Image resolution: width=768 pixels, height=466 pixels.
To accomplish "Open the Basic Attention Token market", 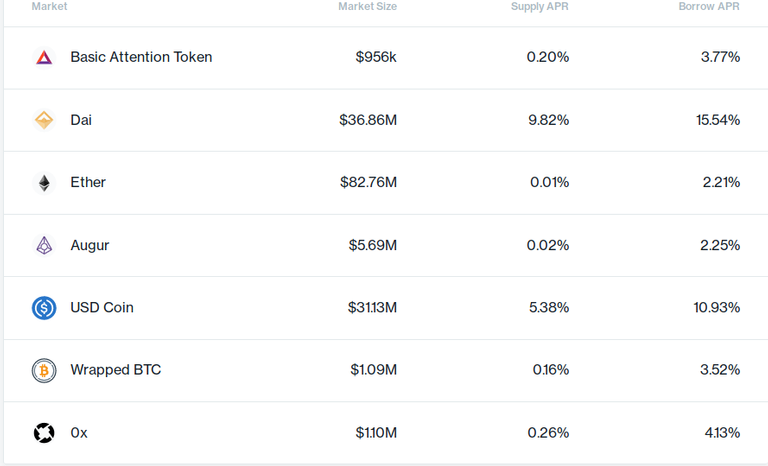I will [141, 57].
